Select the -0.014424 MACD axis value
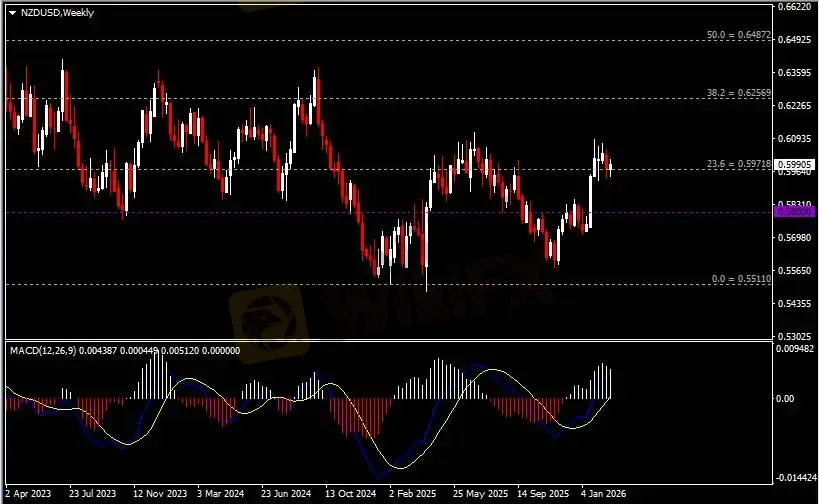819x504 pixels. 797,477
